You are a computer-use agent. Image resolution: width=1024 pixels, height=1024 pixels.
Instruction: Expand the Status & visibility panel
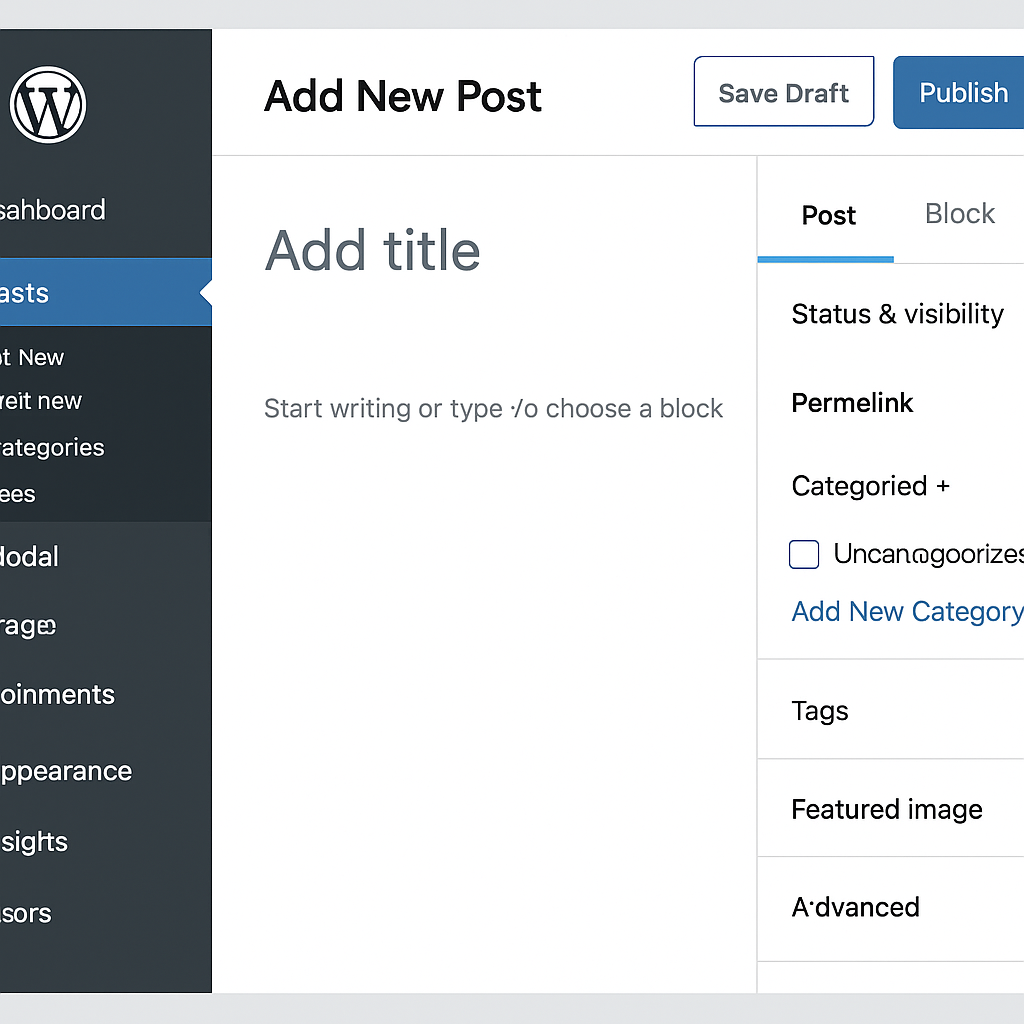(x=897, y=314)
